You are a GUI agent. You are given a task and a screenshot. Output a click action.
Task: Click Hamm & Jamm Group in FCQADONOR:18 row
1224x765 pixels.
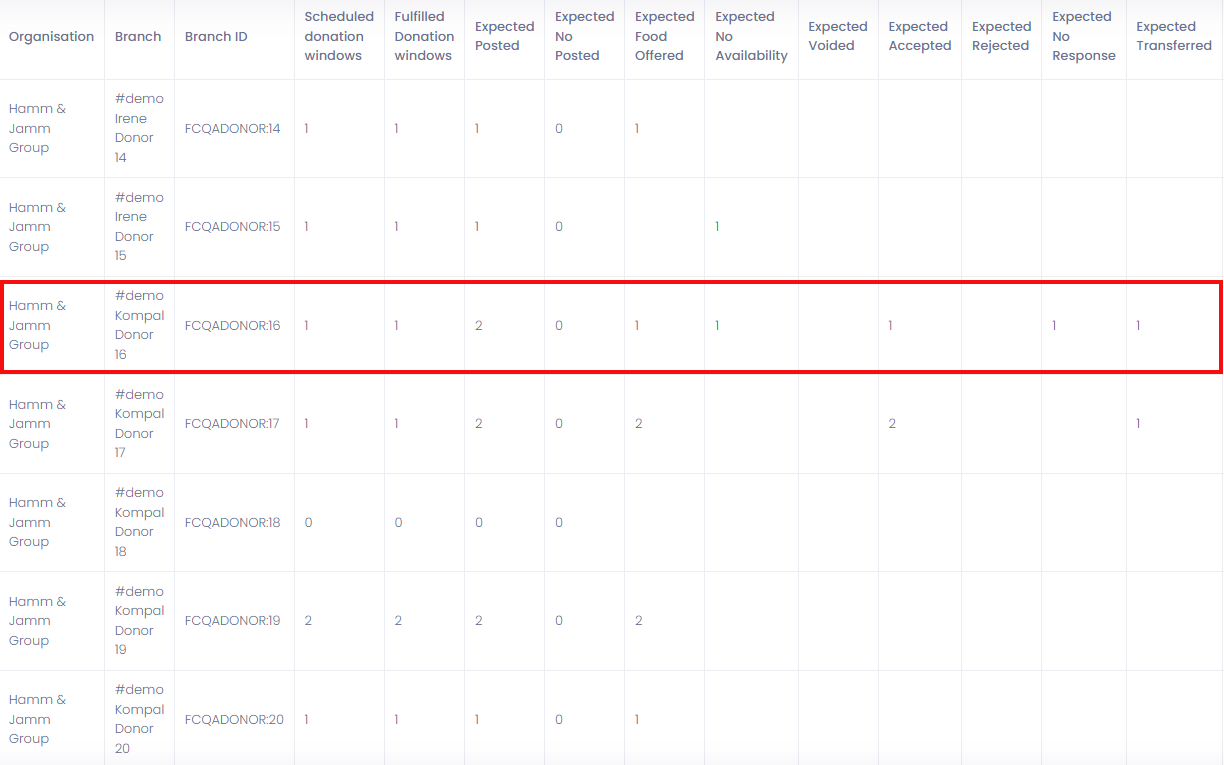click(37, 522)
